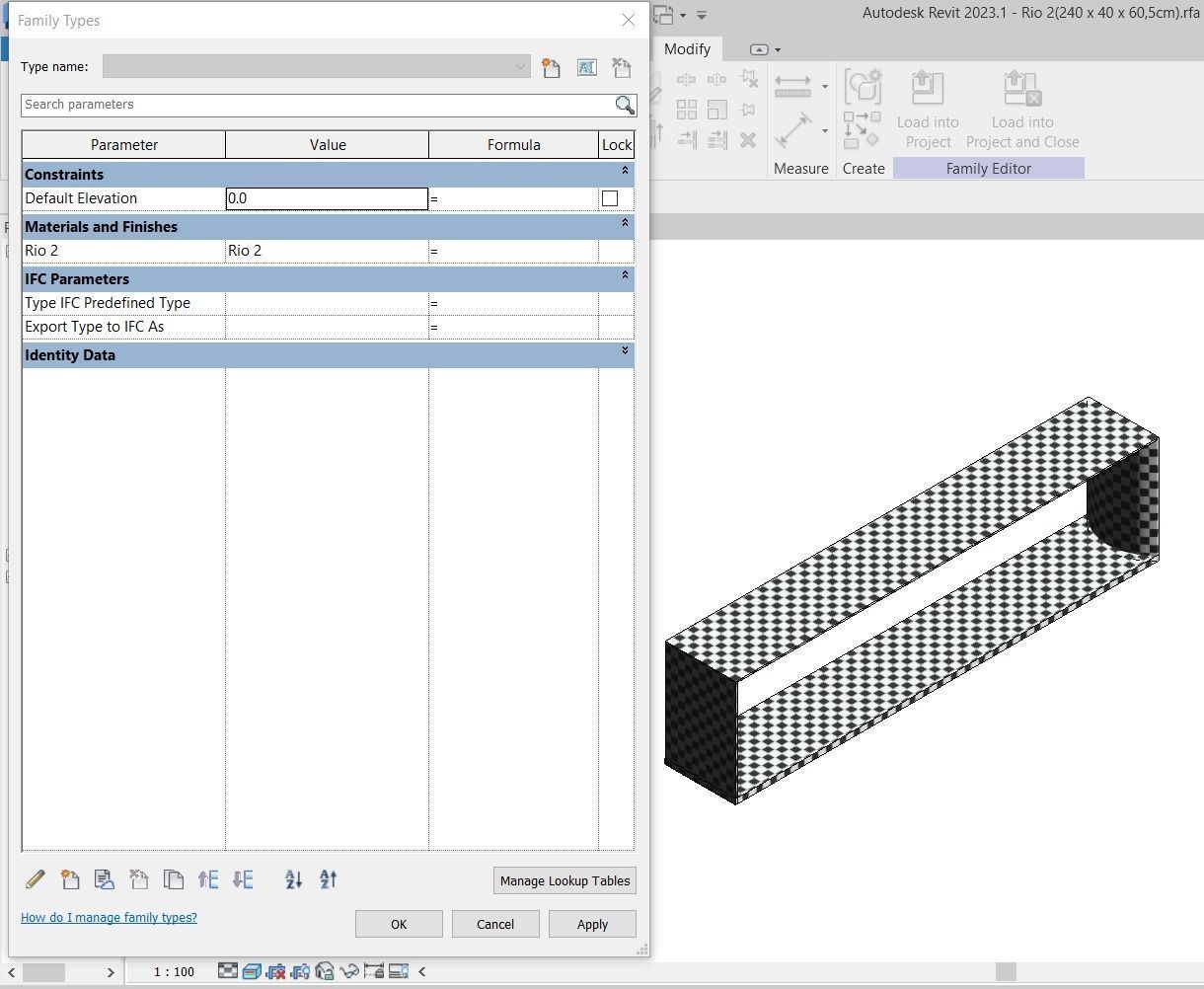Screen dimensions: 1204x989
Task: Click the OK button
Action: [399, 925]
